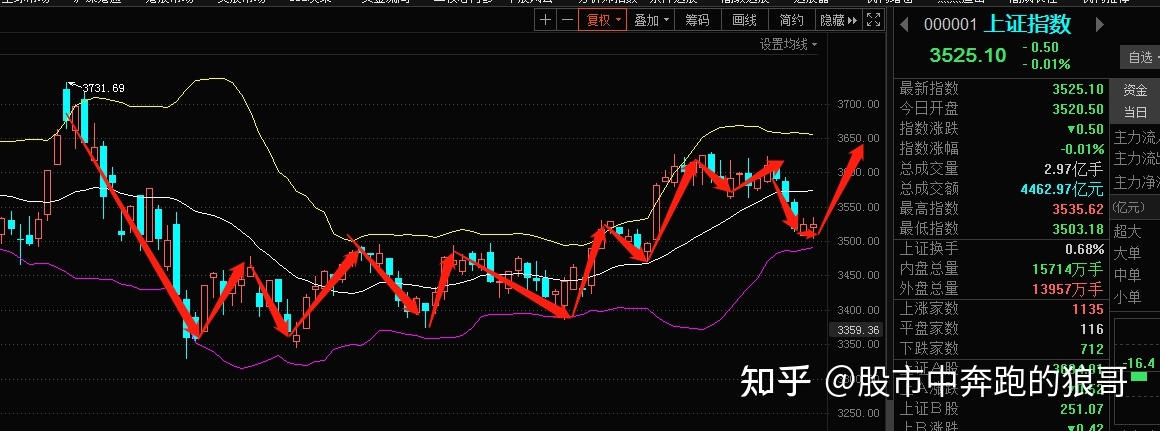This screenshot has height=431, width=1160.
Task: Click the 今日开盘 value 3520.50
Action: [x=1078, y=109]
